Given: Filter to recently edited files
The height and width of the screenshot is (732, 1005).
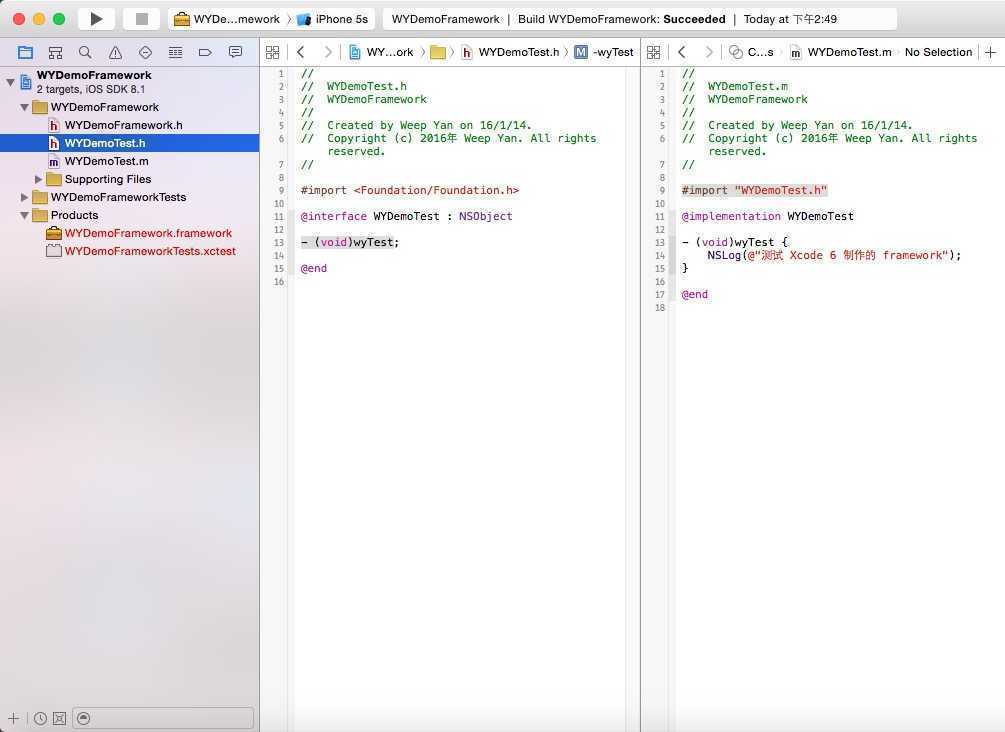Looking at the screenshot, I should point(40,719).
